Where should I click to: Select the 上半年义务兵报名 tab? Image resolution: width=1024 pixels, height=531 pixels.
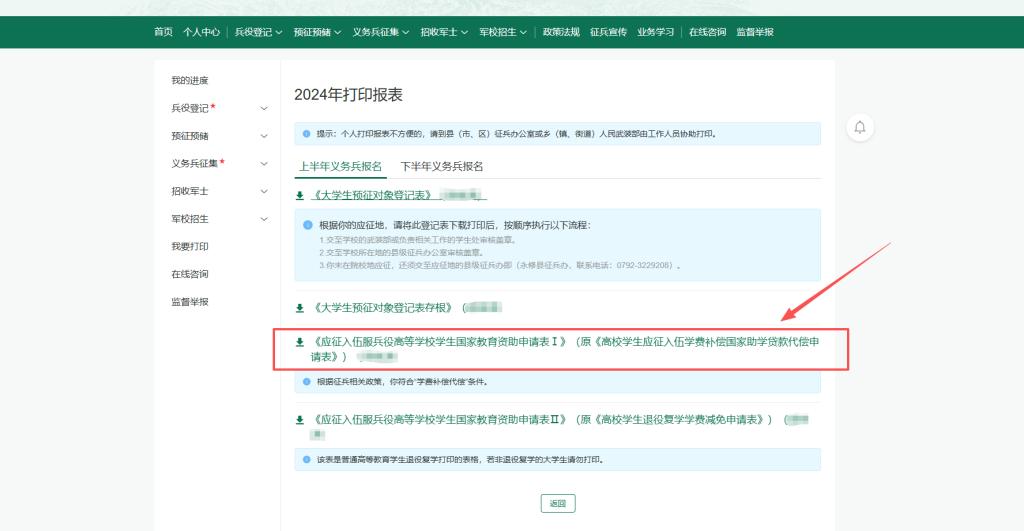(x=340, y=166)
